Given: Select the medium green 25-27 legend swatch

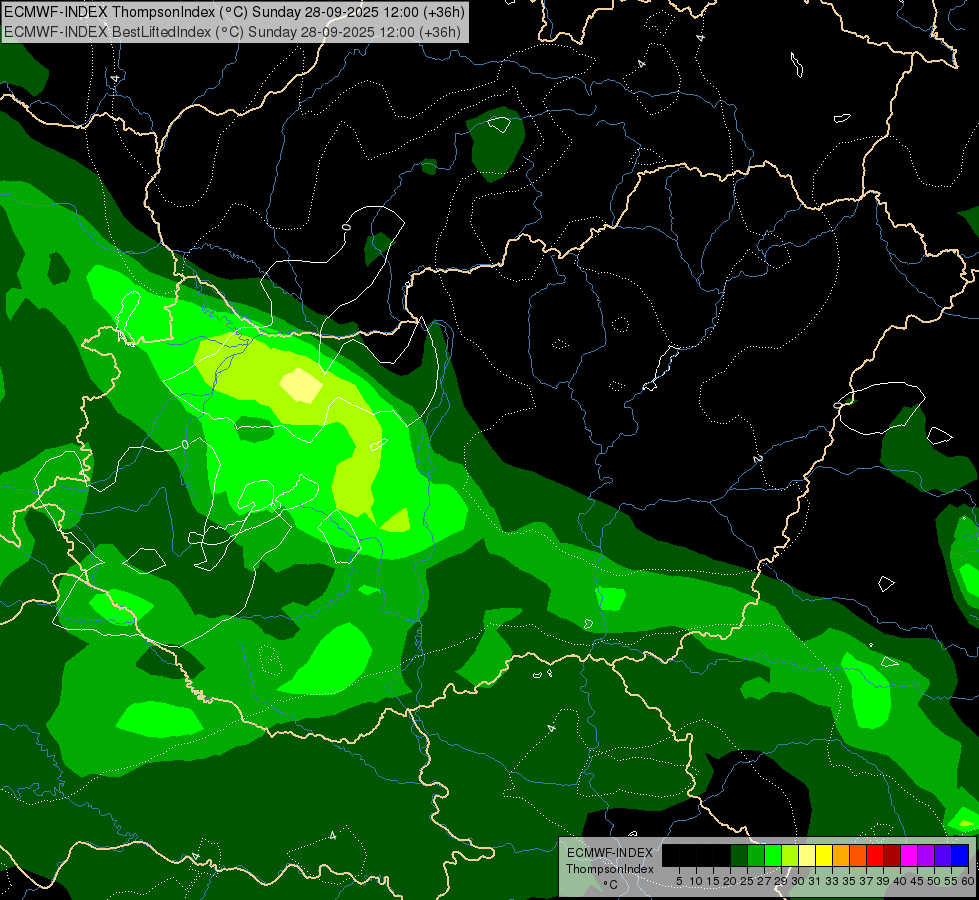Looking at the screenshot, I should [x=756, y=855].
